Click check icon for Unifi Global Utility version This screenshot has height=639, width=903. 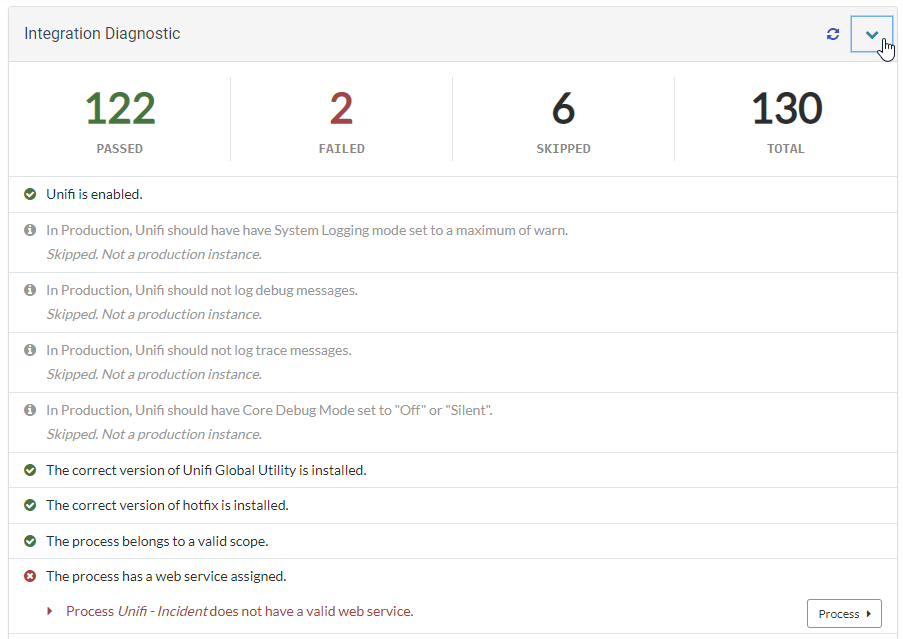[x=30, y=470]
